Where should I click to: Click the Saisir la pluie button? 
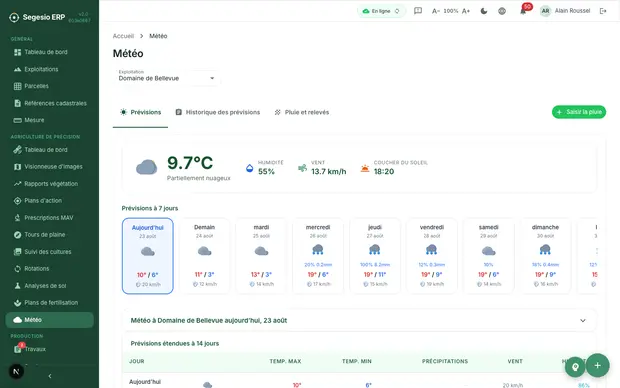point(579,112)
